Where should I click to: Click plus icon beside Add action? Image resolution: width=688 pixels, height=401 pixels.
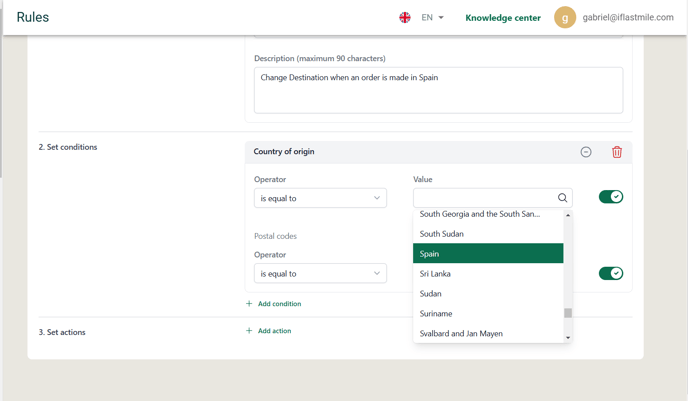(x=249, y=331)
